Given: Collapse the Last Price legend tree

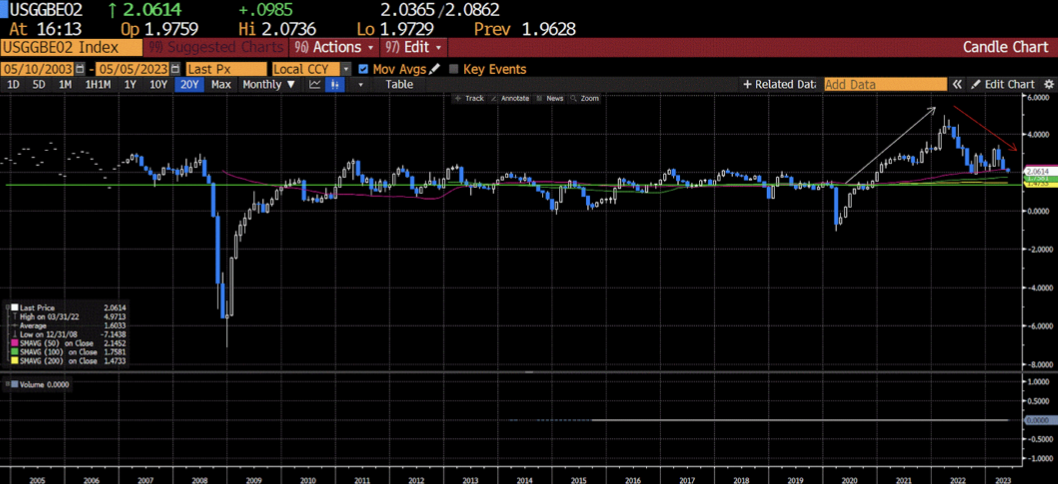Looking at the screenshot, I should pyautogui.click(x=7, y=306).
